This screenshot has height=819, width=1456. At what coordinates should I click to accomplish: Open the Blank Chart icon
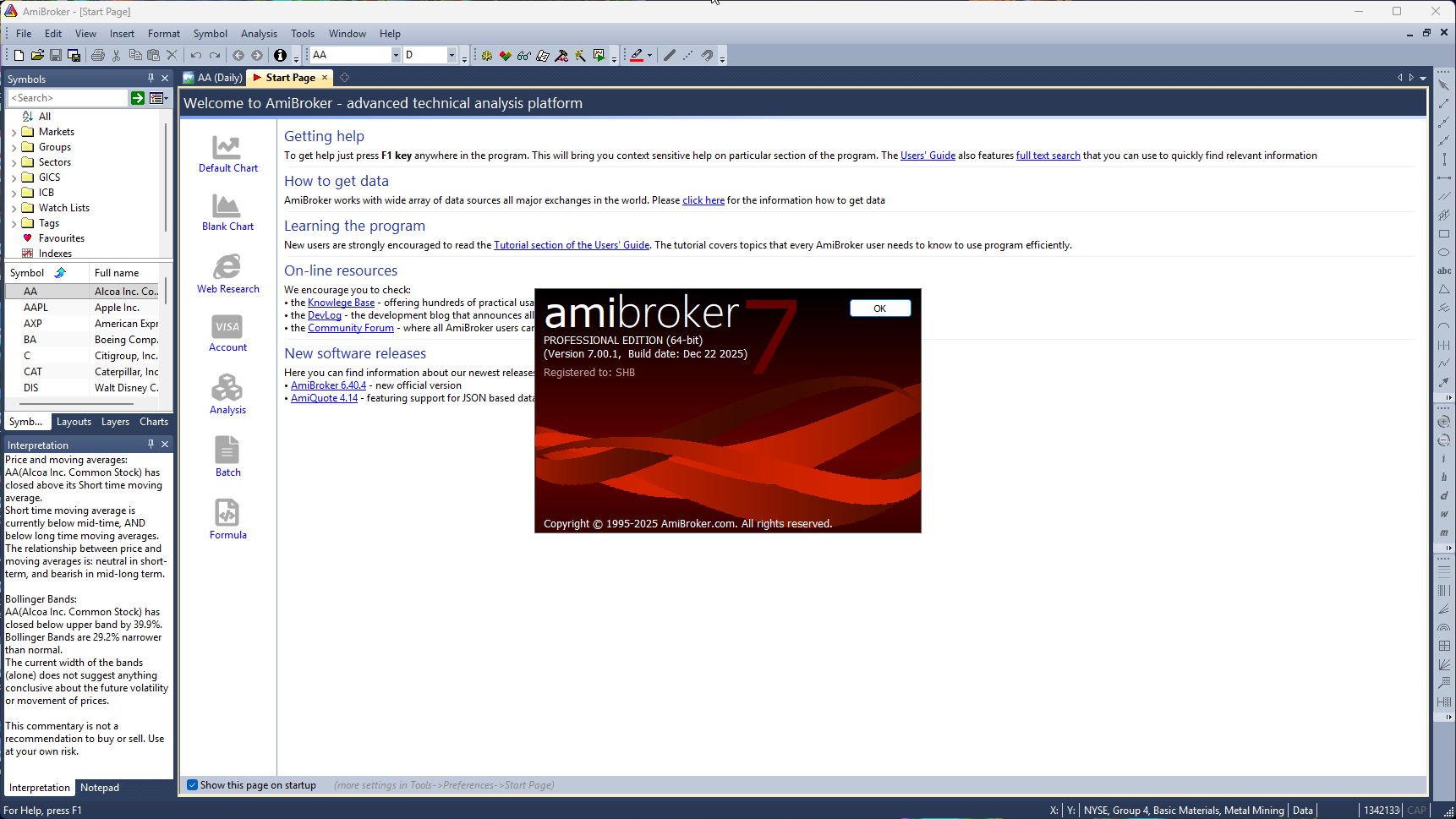pyautogui.click(x=227, y=206)
